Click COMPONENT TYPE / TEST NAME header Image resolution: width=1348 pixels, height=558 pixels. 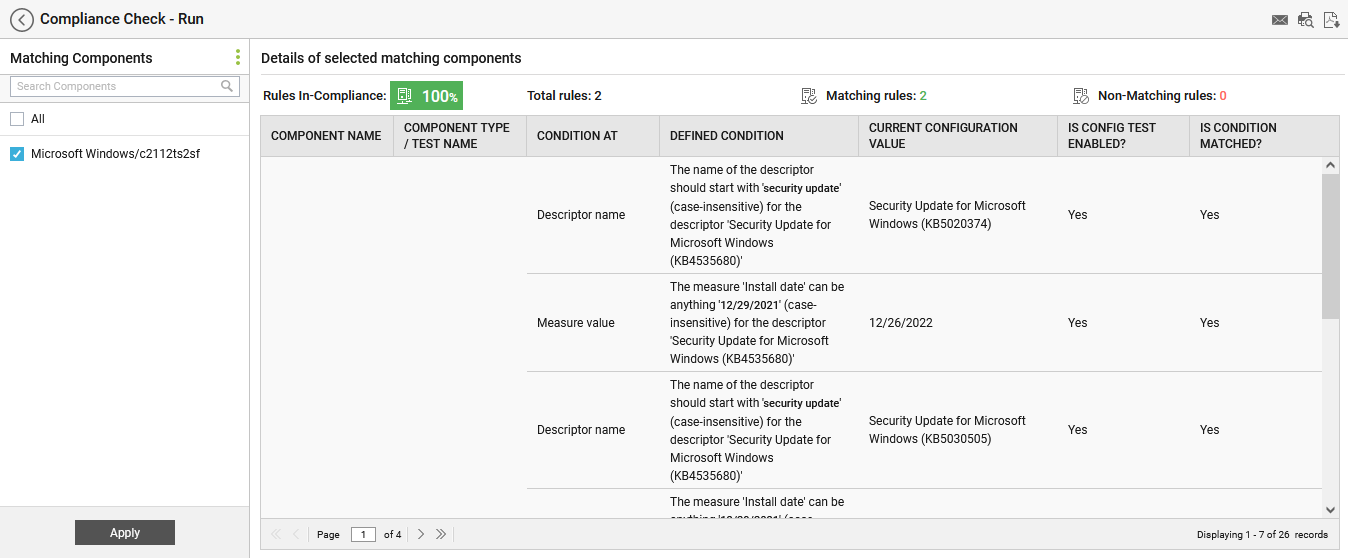(x=459, y=136)
